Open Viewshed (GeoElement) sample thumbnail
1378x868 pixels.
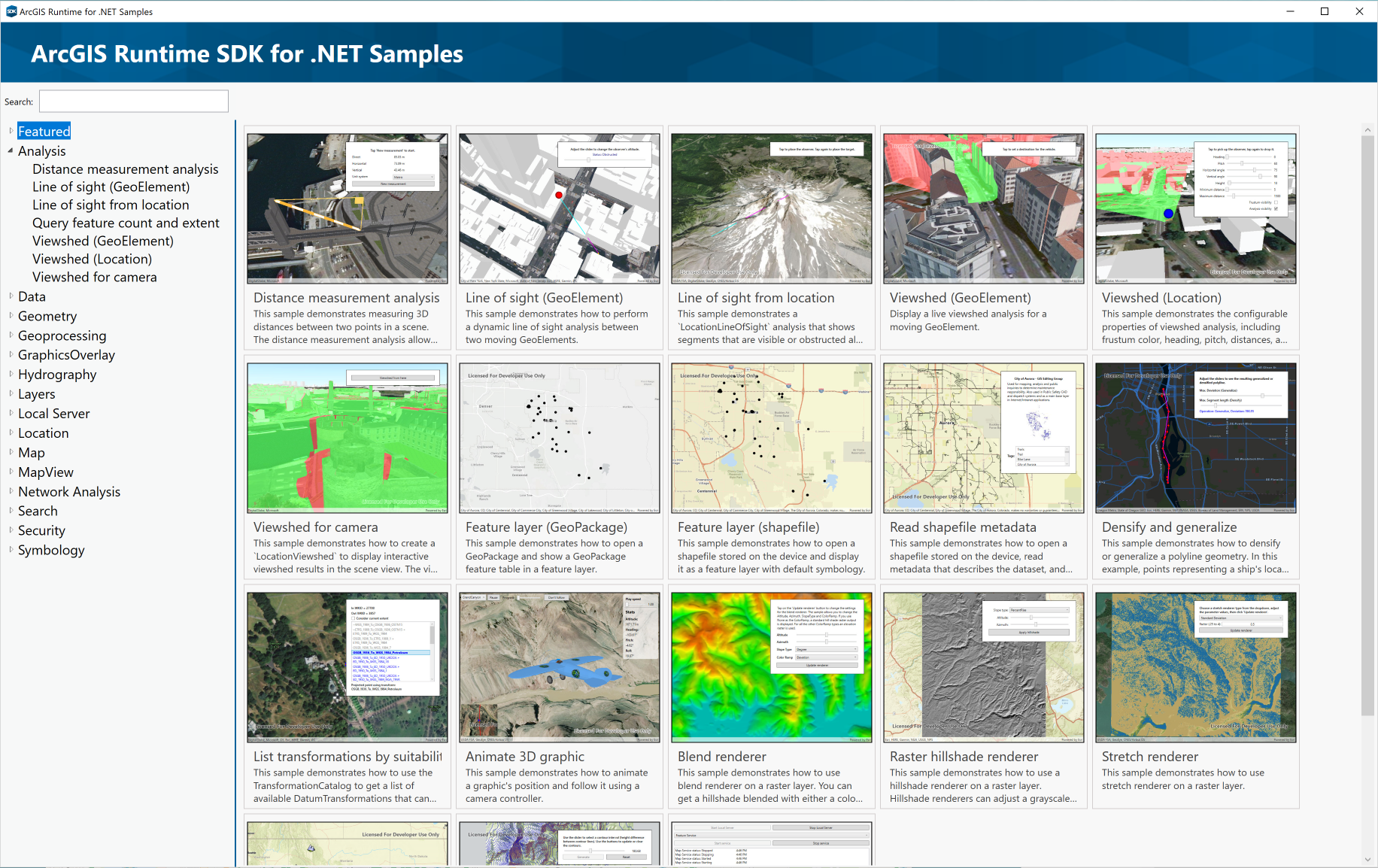[x=984, y=208]
